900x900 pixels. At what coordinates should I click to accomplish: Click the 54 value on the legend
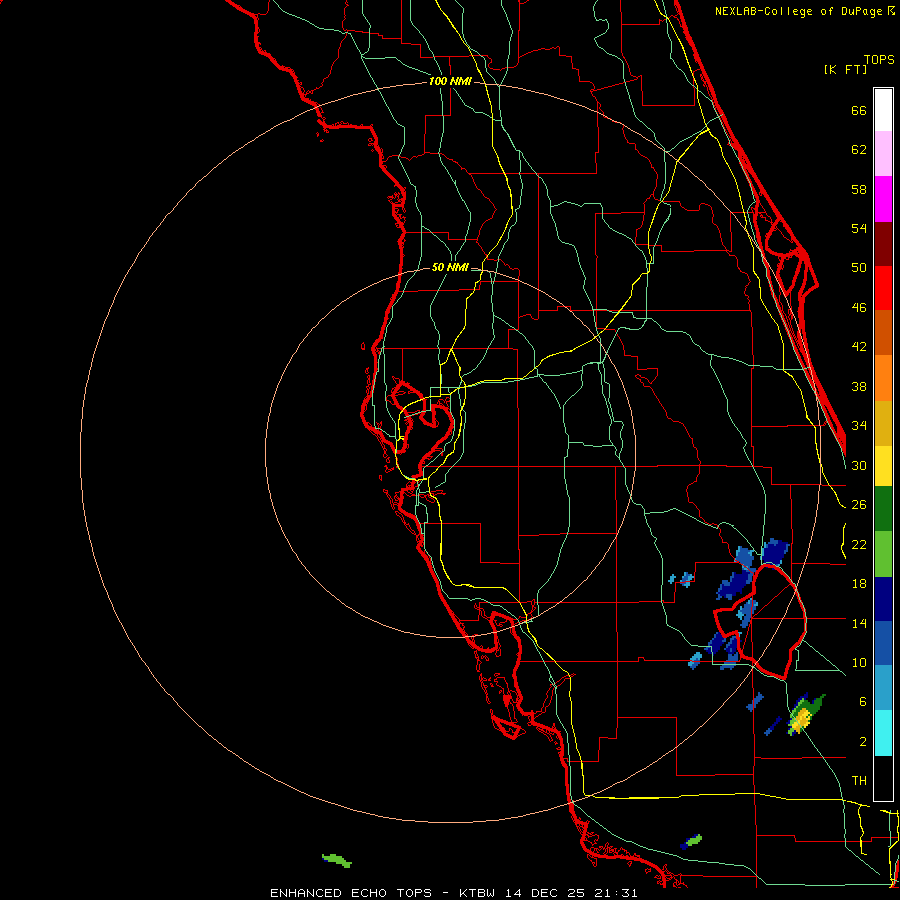859,228
